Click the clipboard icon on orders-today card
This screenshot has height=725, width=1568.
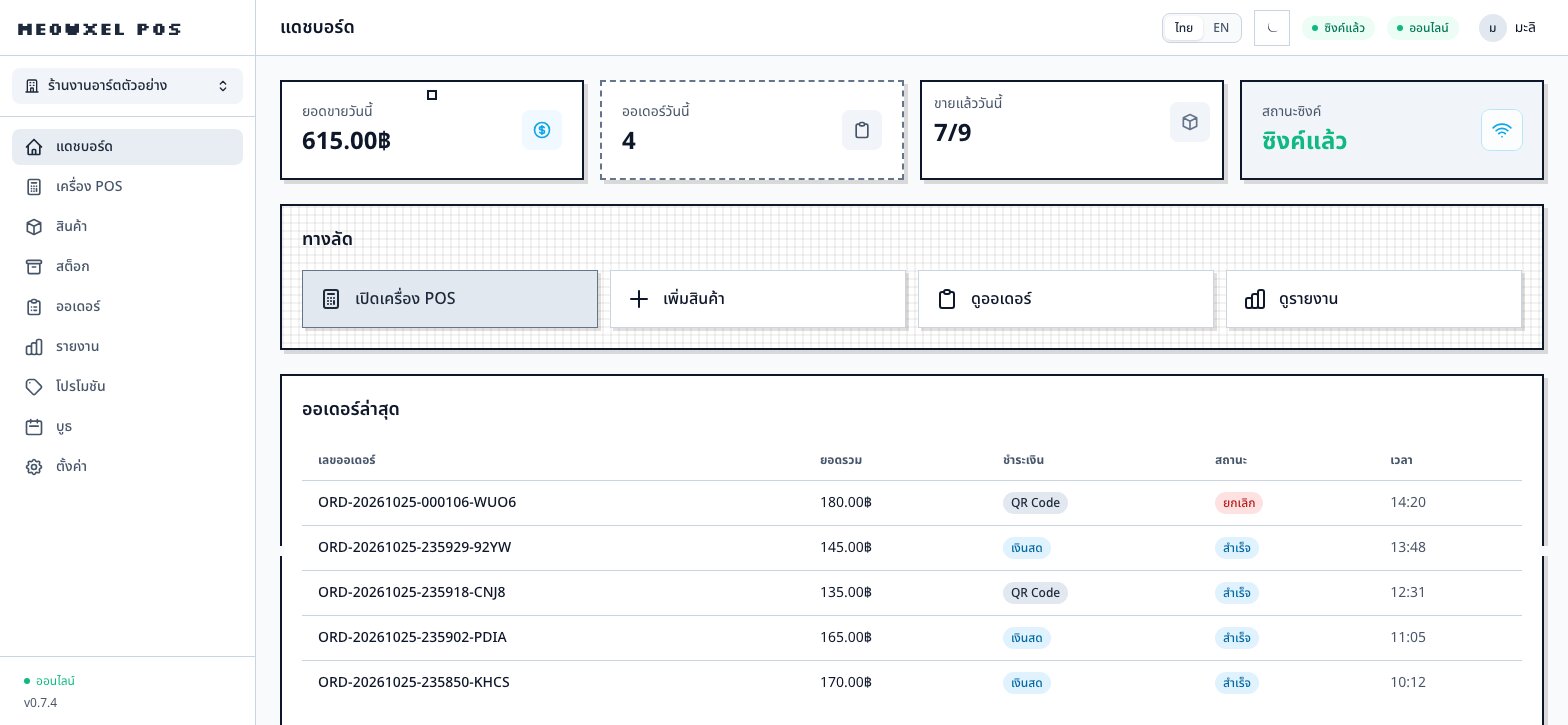pos(862,130)
